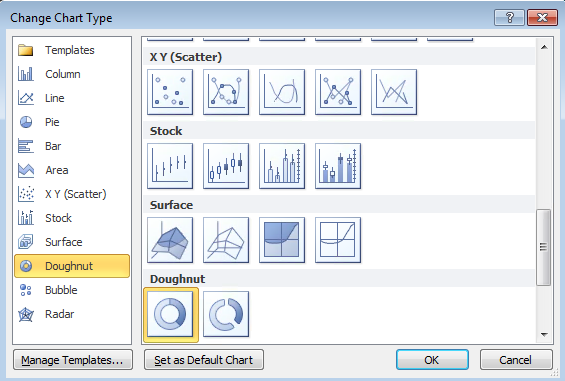Confirm with the OK button
This screenshot has width=565, height=381.
point(432,360)
